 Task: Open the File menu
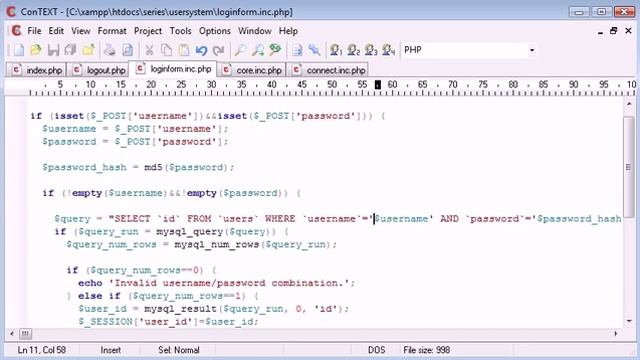coord(34,31)
